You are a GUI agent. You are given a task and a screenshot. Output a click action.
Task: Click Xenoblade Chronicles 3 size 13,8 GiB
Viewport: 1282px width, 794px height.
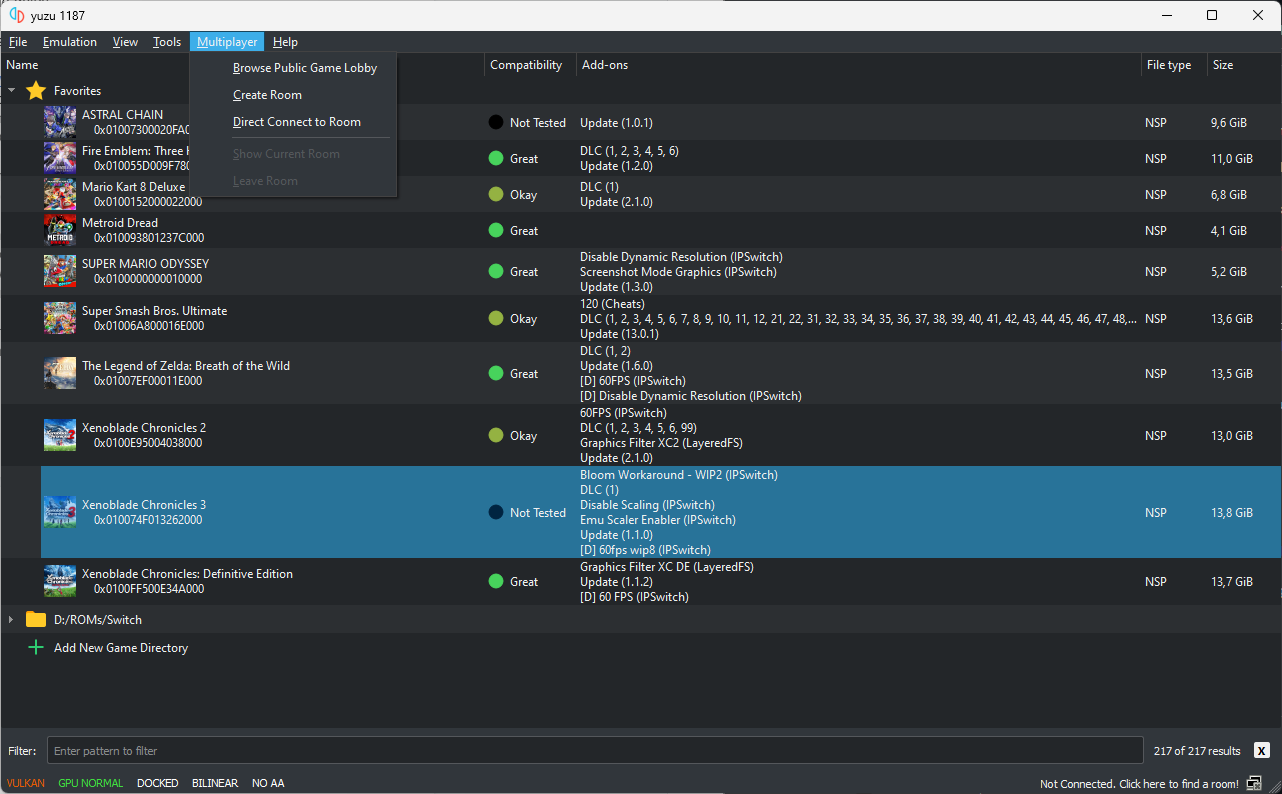coord(1232,512)
